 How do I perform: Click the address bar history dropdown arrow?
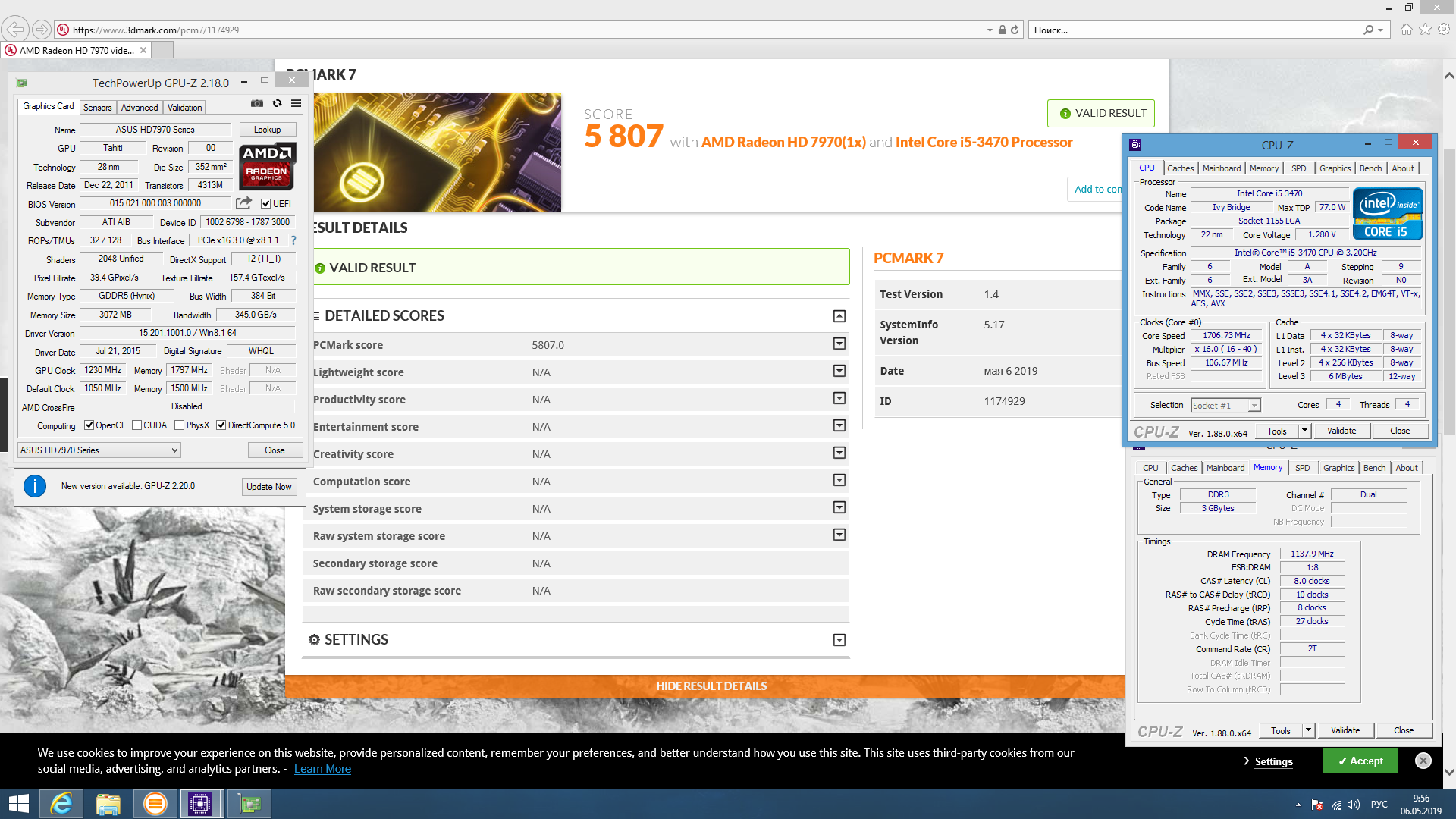tap(990, 30)
